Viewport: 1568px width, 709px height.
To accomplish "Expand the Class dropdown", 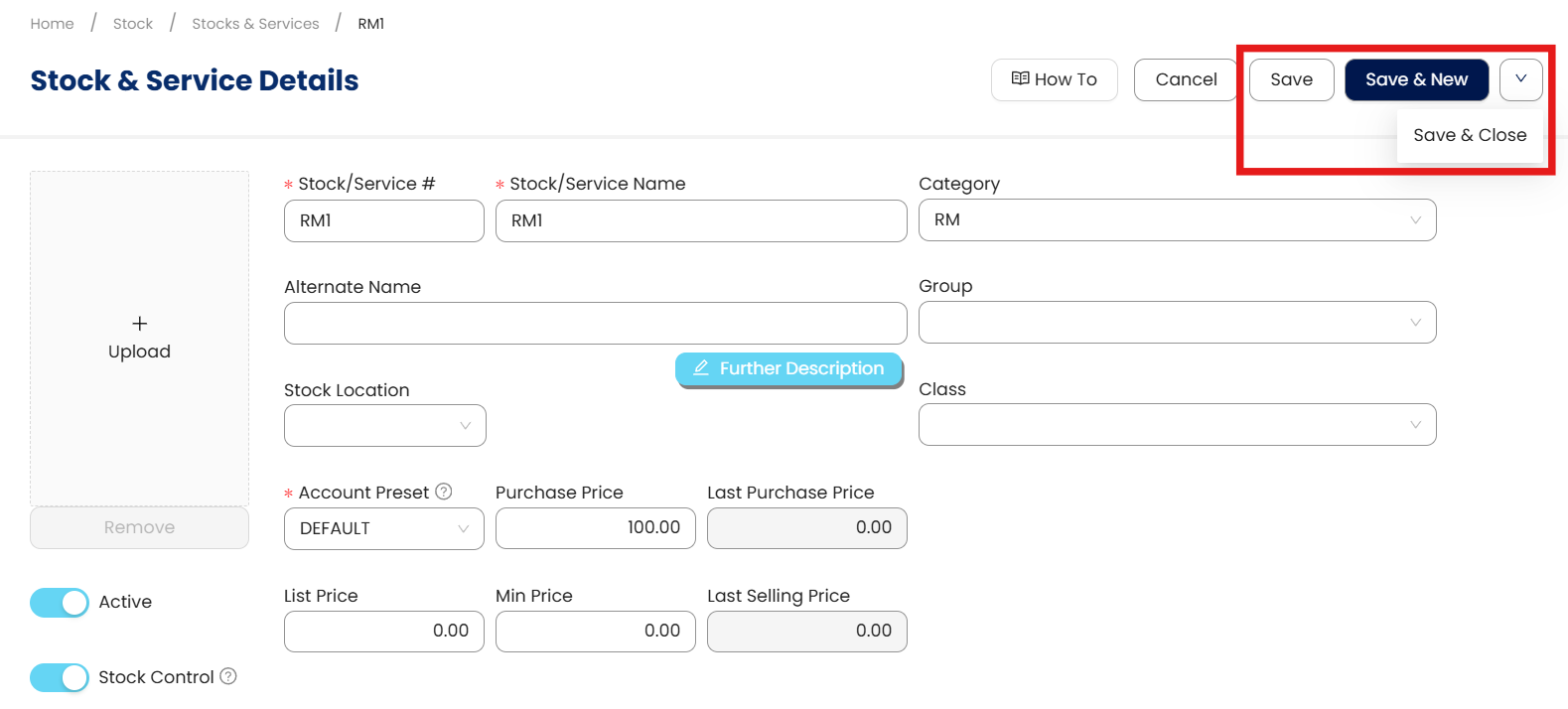I will pos(1177,425).
